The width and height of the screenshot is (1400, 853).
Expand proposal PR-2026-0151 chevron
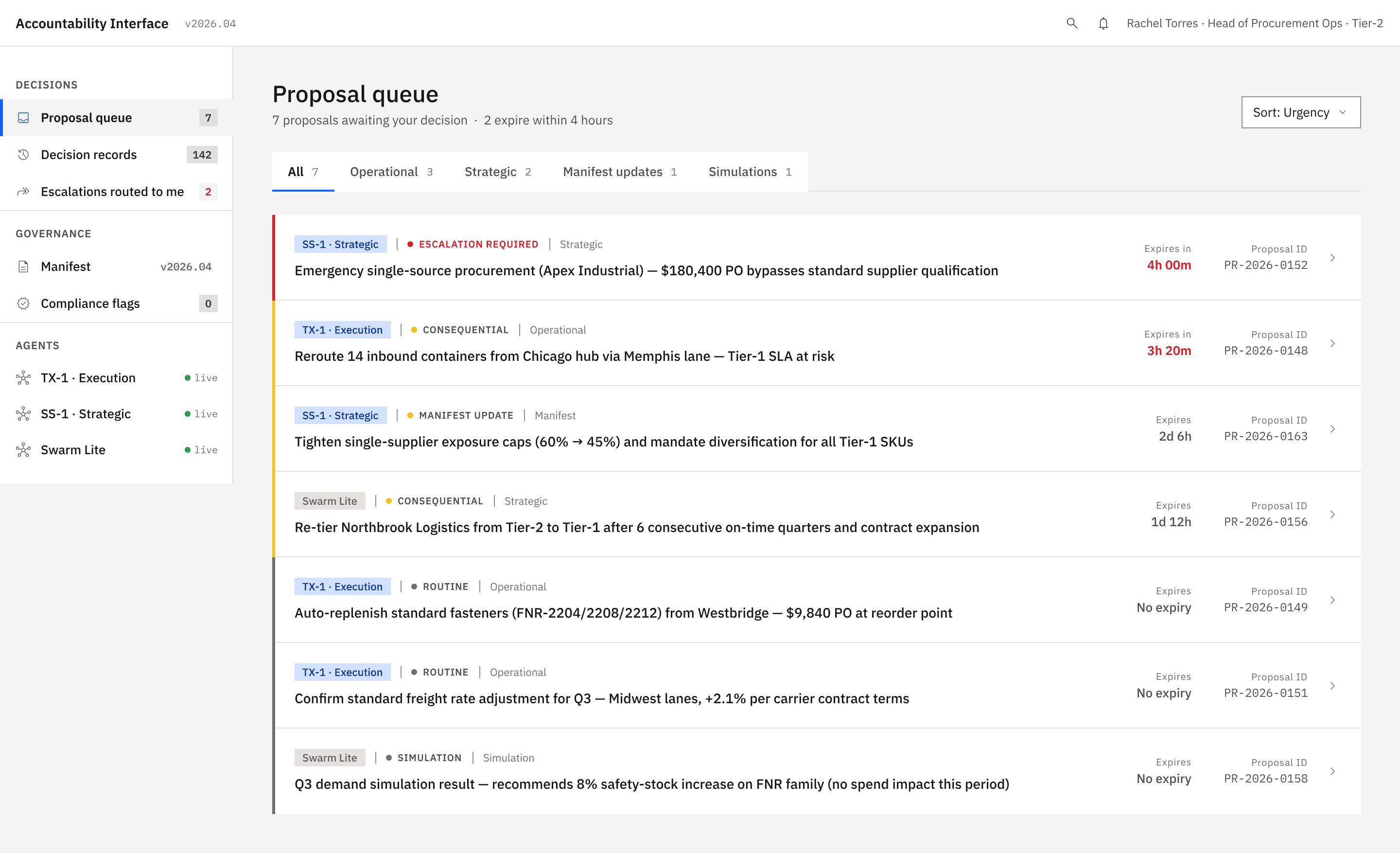point(1332,685)
